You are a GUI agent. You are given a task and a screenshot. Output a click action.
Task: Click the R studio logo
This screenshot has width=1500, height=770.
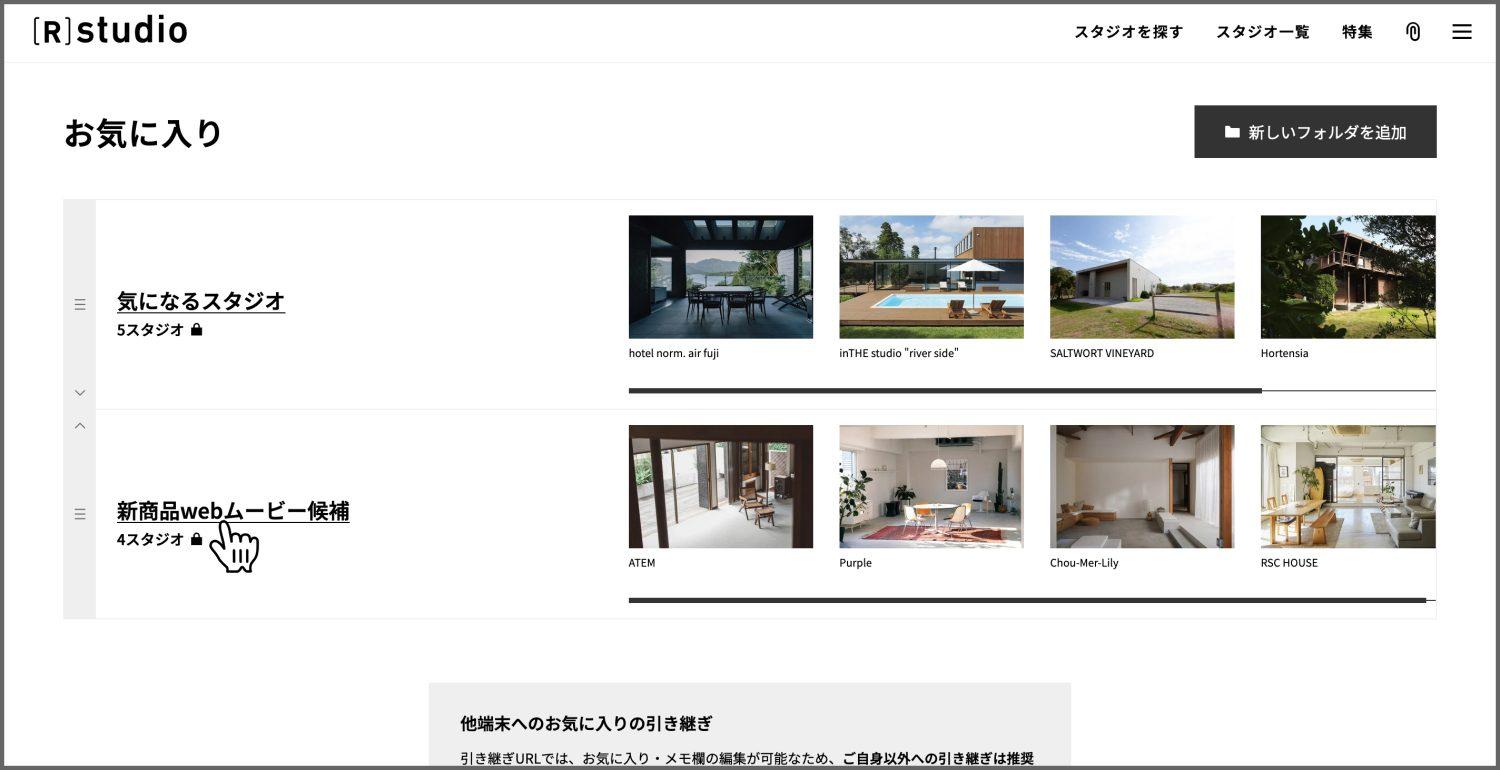coord(110,31)
